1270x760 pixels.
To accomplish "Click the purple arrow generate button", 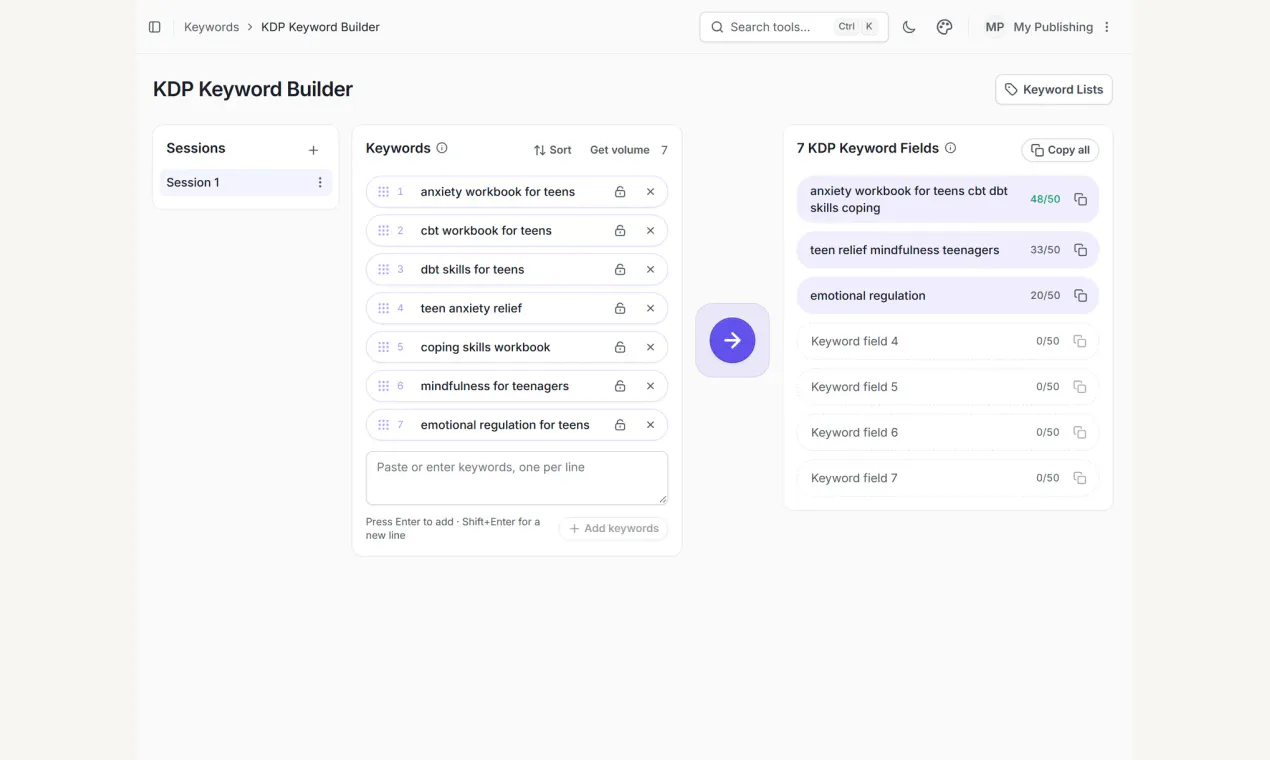I will coord(732,340).
